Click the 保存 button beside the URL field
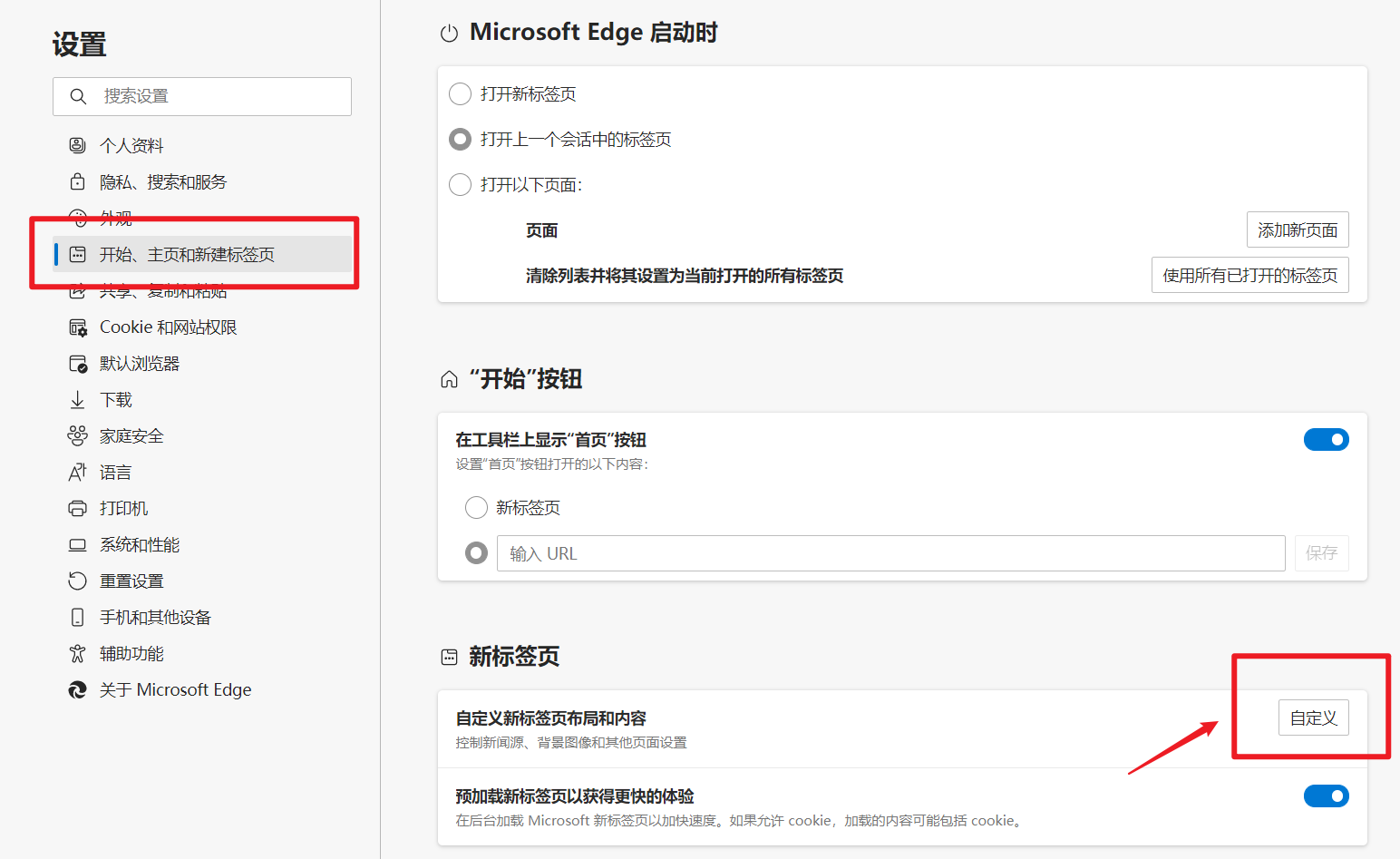1400x859 pixels. click(1322, 552)
